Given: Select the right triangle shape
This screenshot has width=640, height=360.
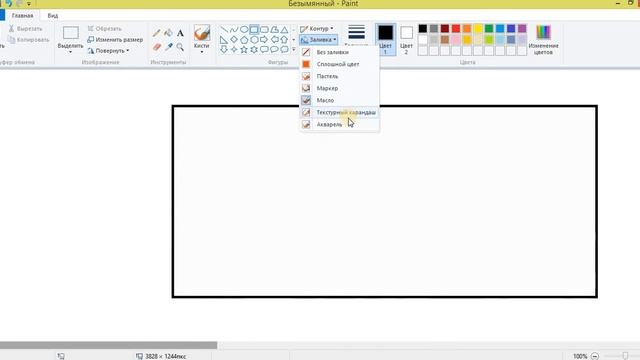Looking at the screenshot, I should 224,40.
